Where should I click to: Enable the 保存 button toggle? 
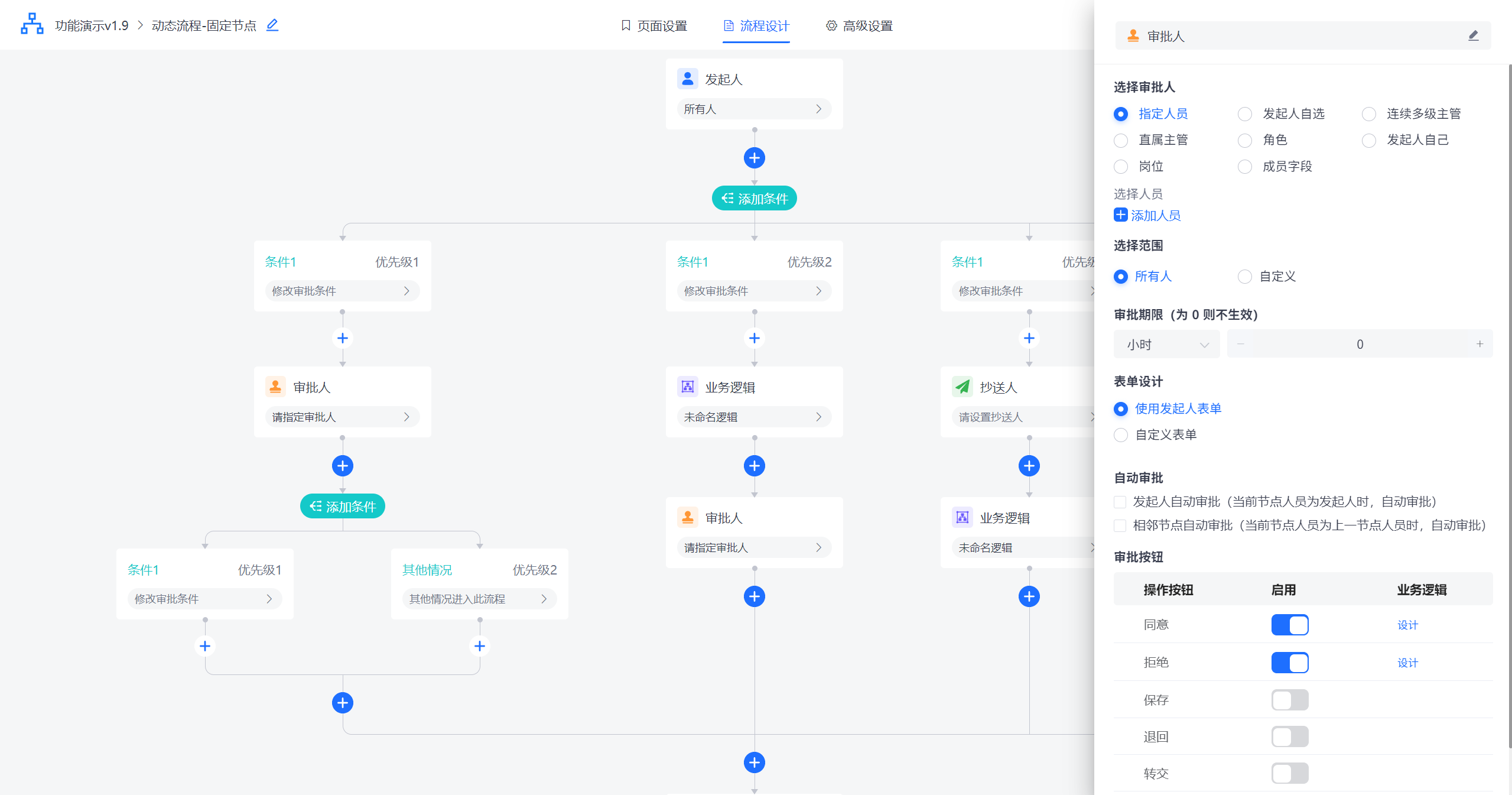point(1289,700)
